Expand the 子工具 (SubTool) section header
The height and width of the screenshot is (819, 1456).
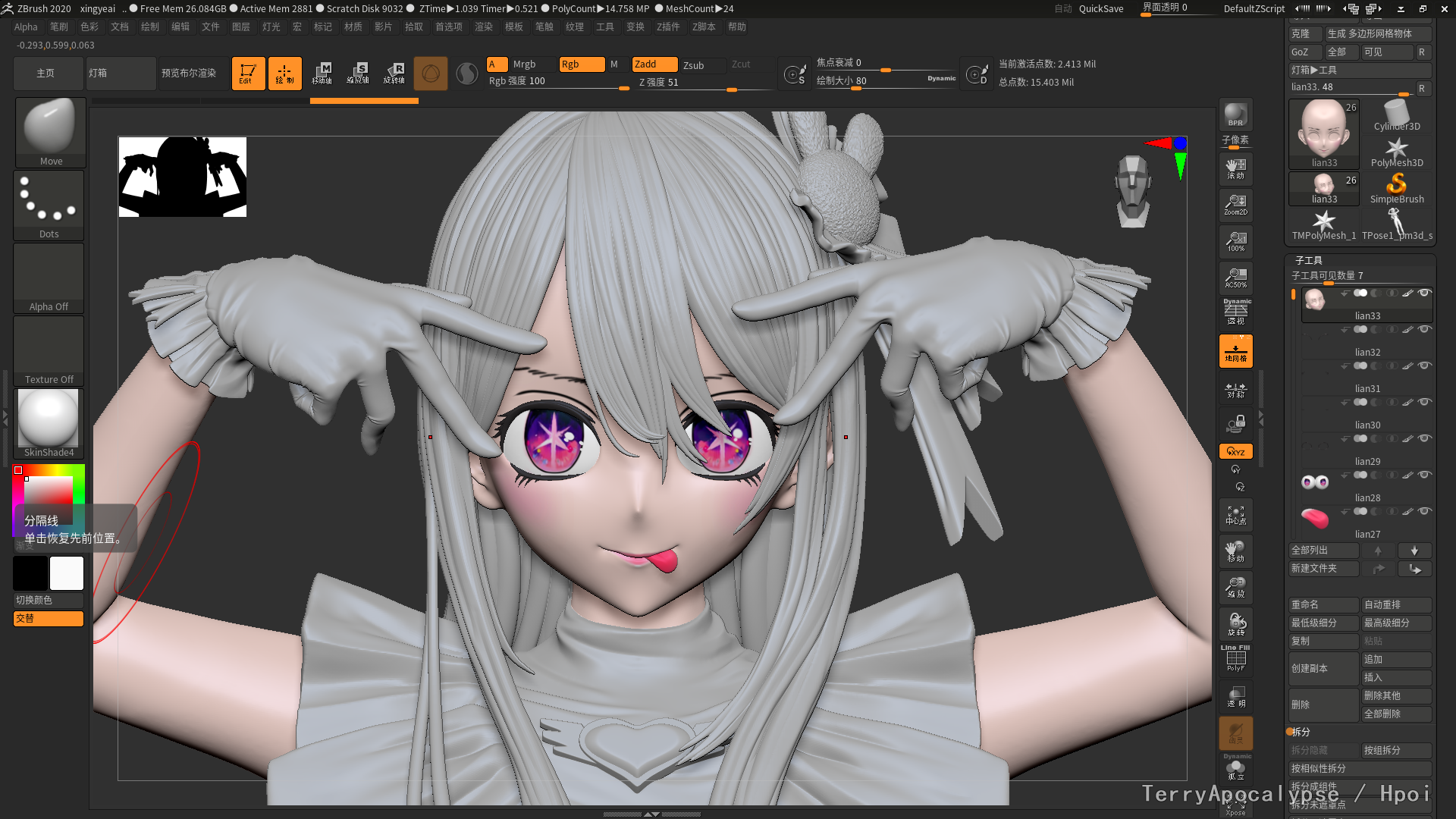1309,260
